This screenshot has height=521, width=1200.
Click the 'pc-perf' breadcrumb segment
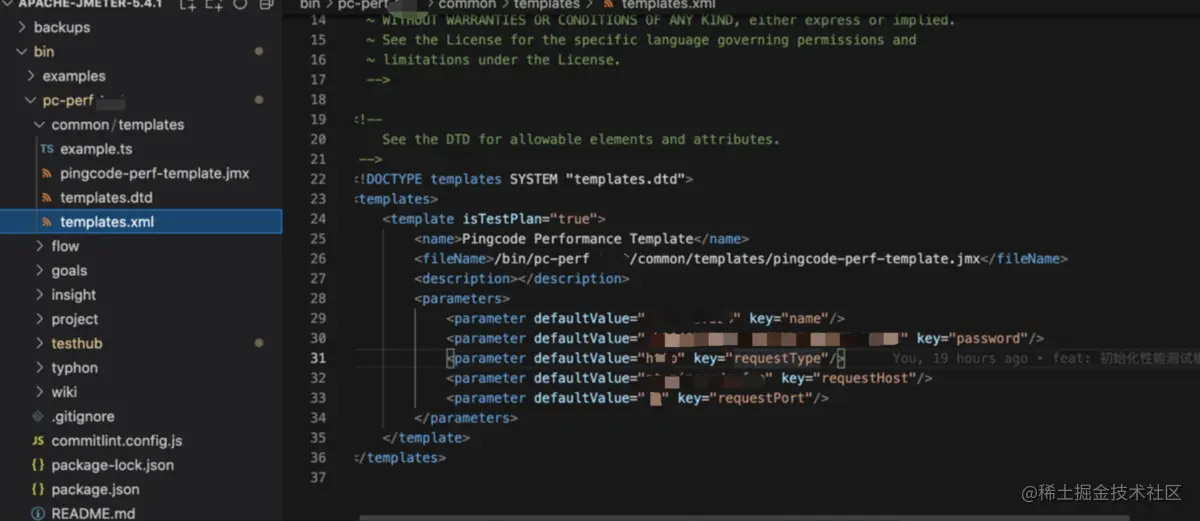pos(362,5)
